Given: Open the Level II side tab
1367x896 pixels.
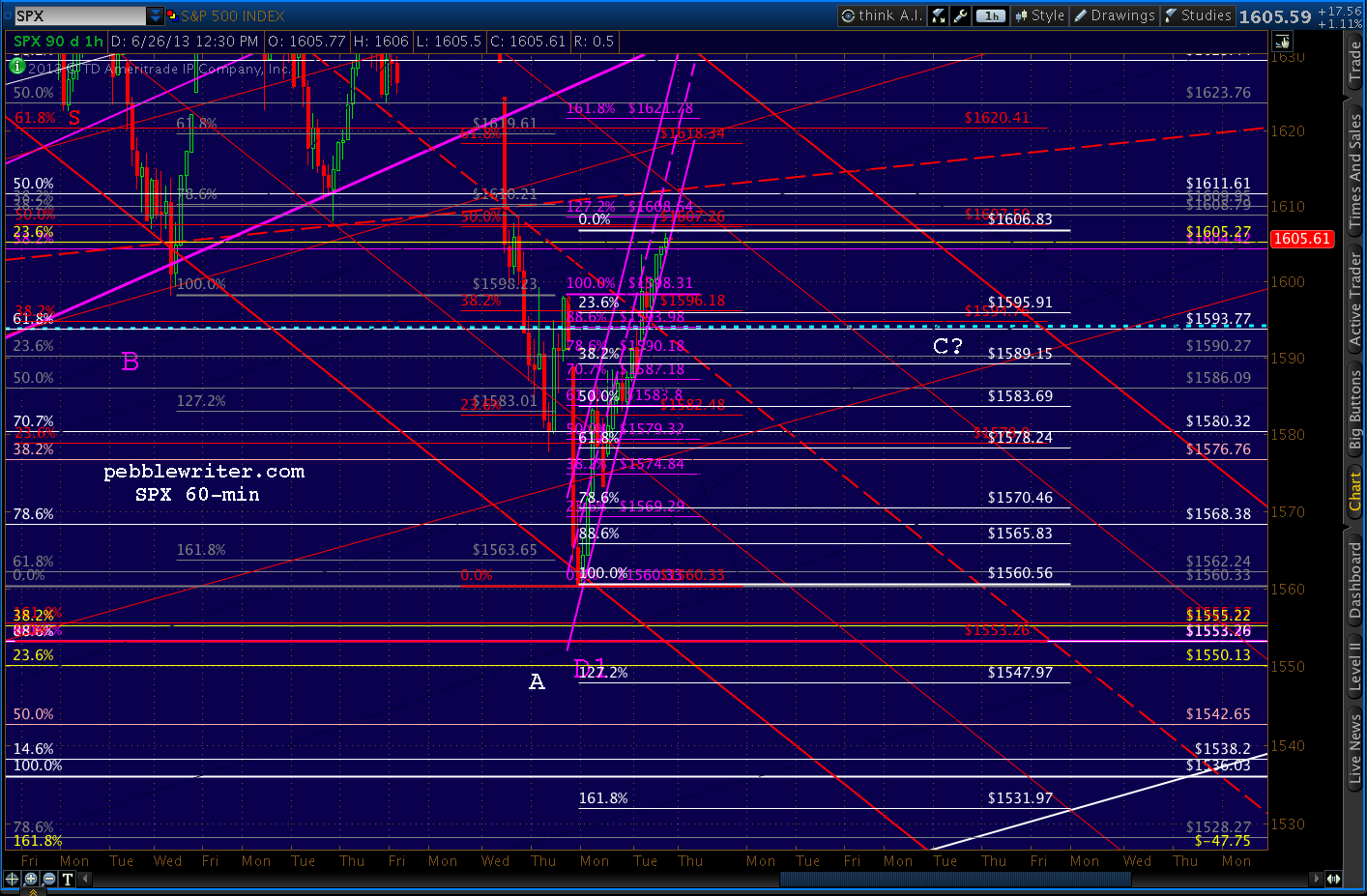Looking at the screenshot, I should pyautogui.click(x=1355, y=667).
